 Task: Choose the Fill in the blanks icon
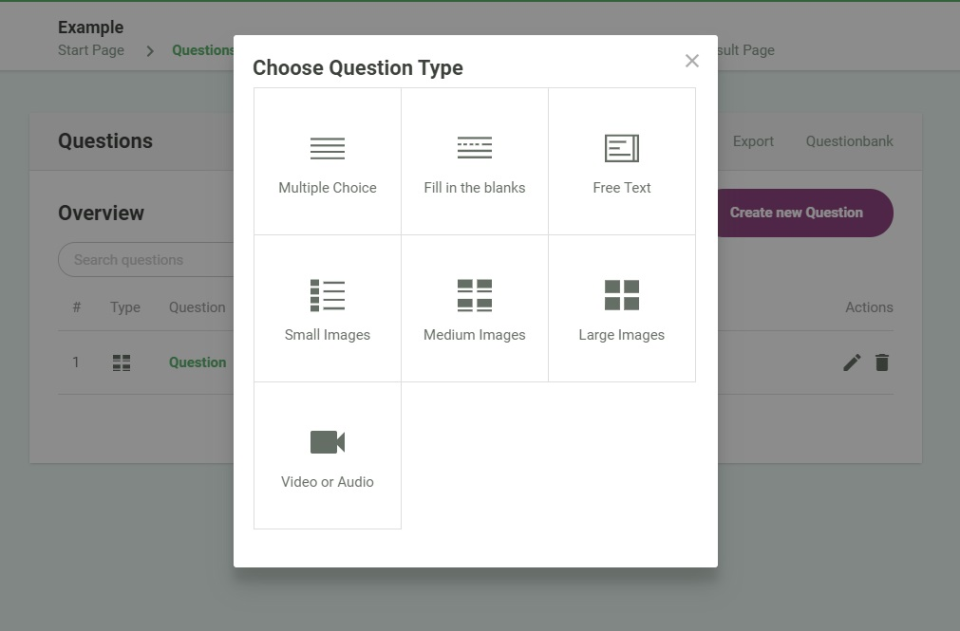pyautogui.click(x=474, y=149)
